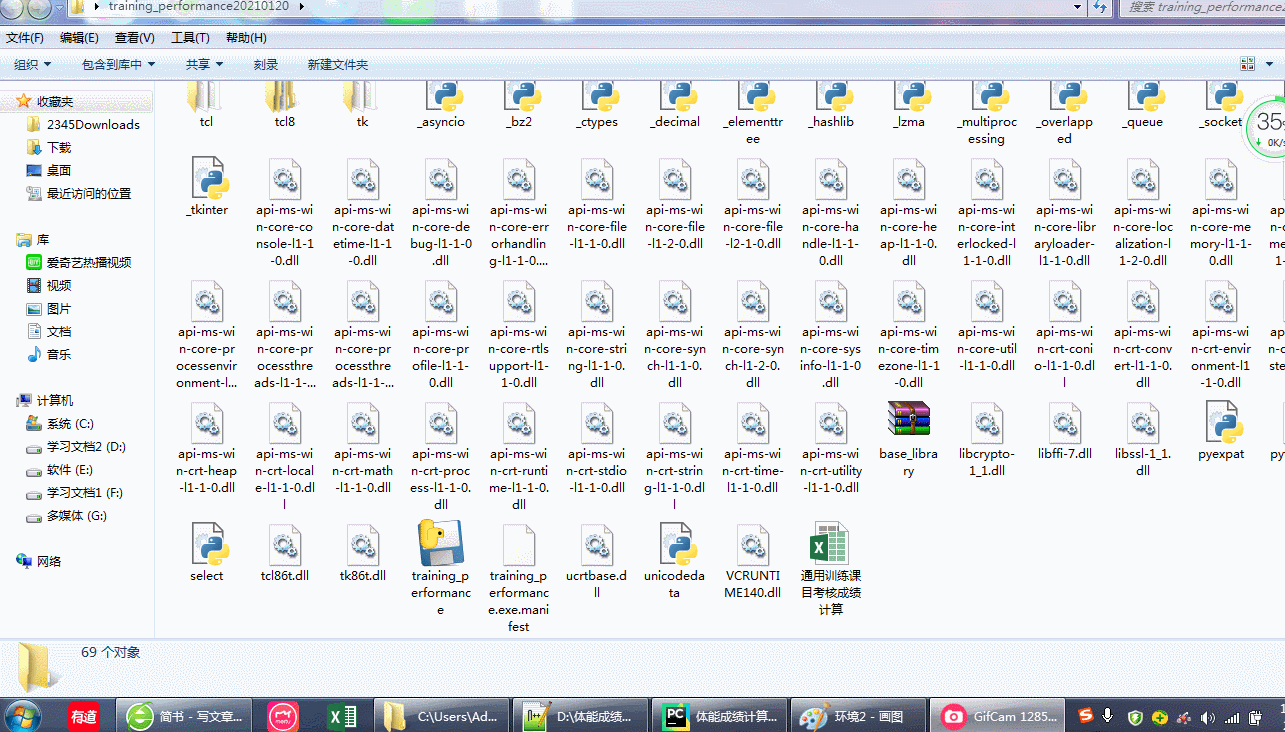Select the select Python file
Viewport: 1285px width, 732px height.
[207, 553]
